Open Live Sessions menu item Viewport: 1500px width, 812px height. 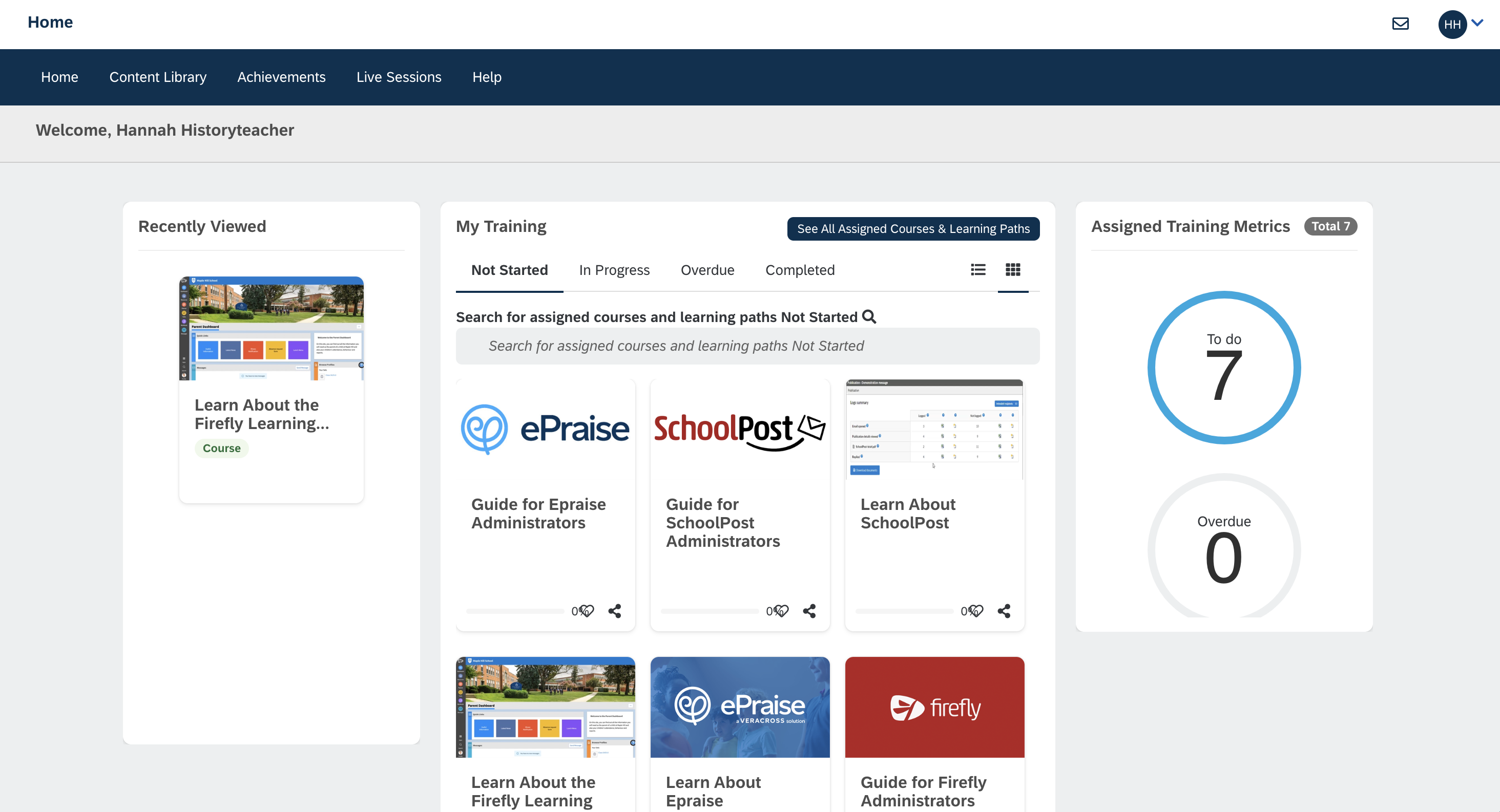399,77
